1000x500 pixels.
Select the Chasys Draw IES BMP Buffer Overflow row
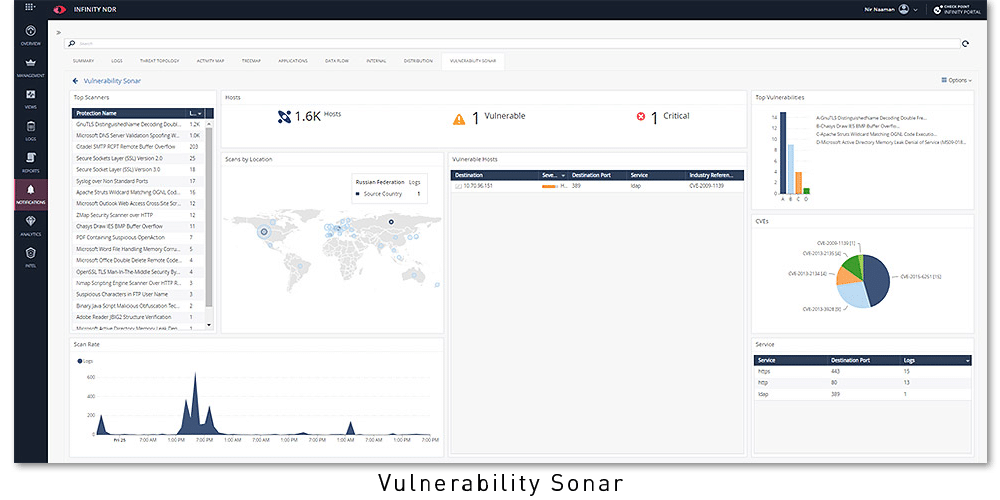(138, 226)
